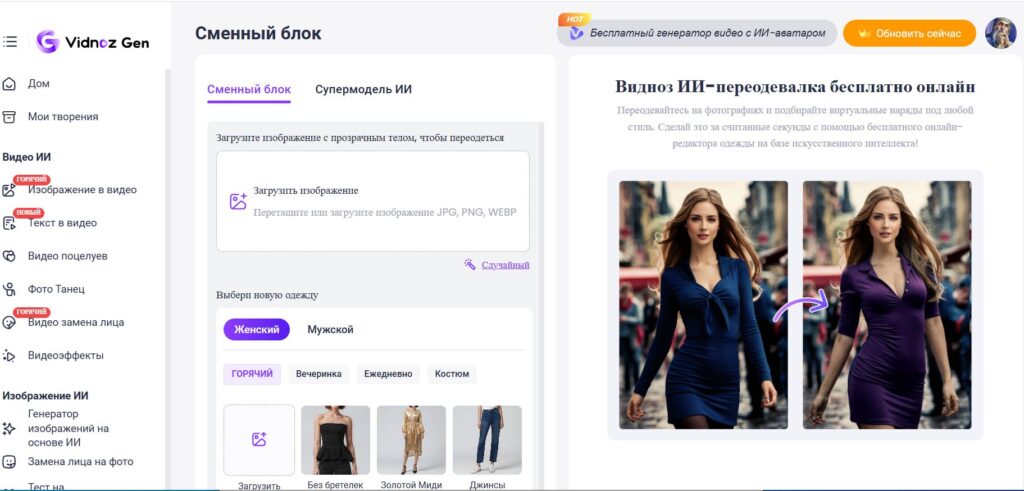Click Обновить сейчас upgrade button
Image resolution: width=1024 pixels, height=491 pixels.
909,33
